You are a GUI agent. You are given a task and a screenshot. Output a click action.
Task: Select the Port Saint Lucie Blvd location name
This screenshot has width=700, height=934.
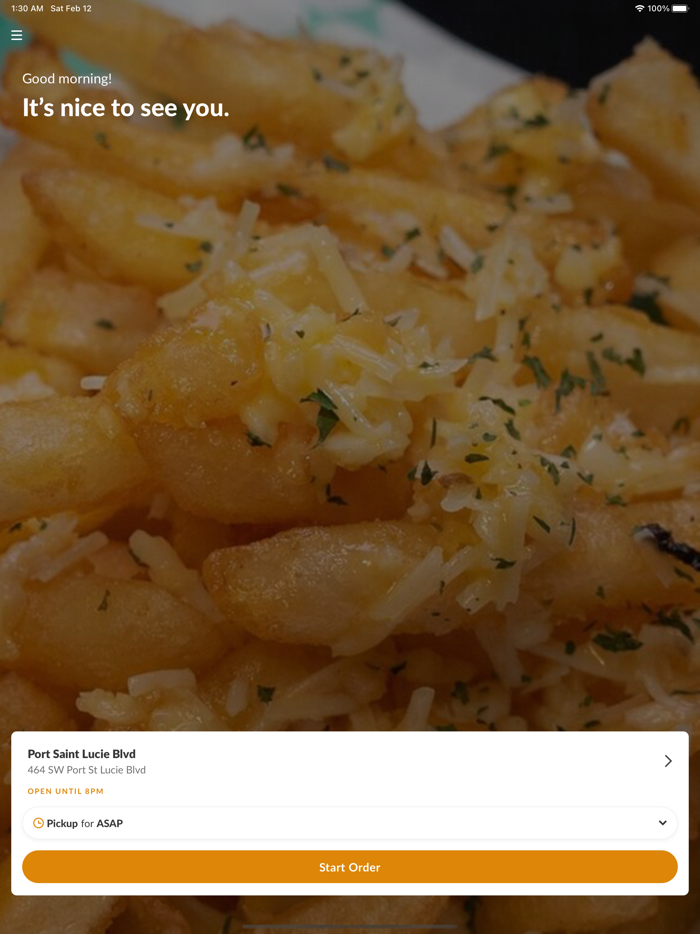pos(82,754)
